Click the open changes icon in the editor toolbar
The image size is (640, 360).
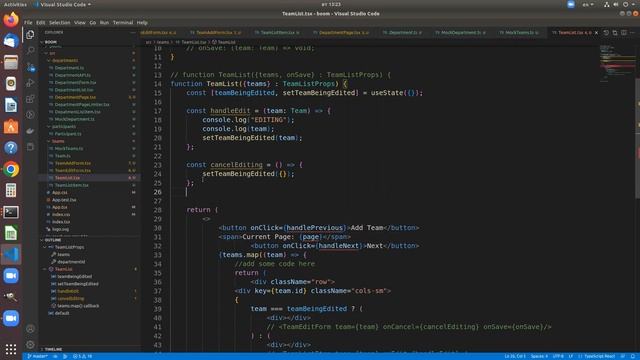point(615,32)
